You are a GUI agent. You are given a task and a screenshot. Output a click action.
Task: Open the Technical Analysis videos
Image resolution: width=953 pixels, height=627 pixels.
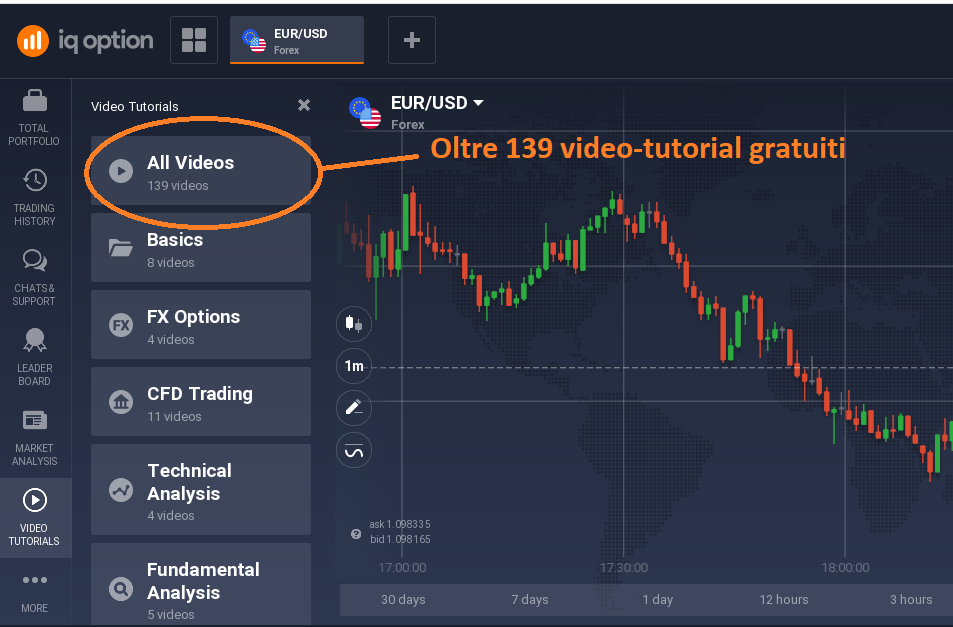[201, 490]
